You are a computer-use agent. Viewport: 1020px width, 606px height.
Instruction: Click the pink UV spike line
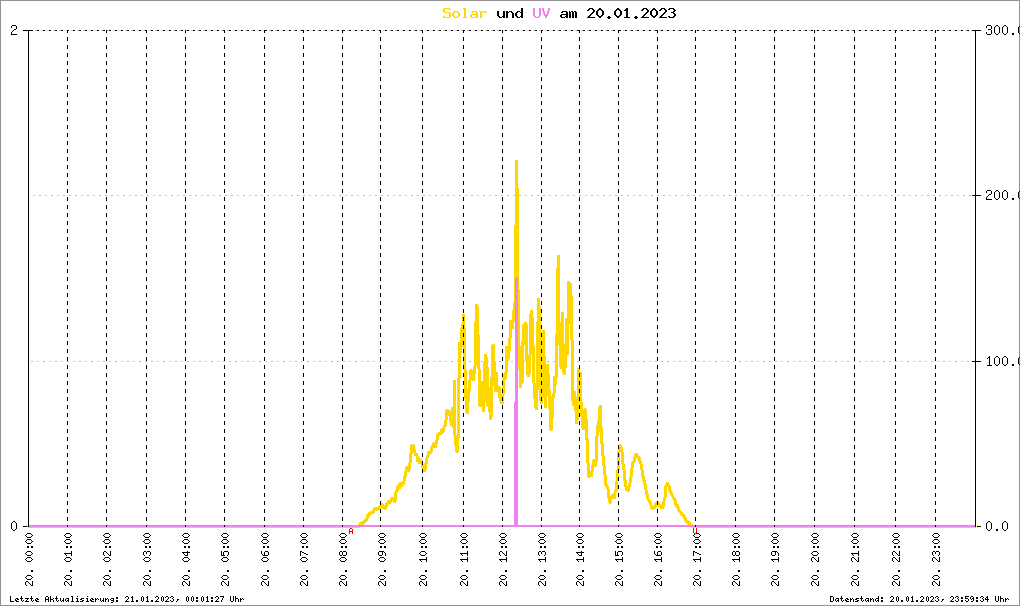coord(517,403)
